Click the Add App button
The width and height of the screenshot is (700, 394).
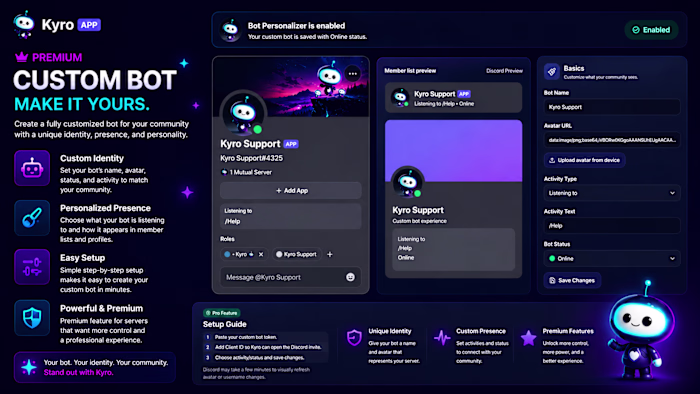pos(291,191)
